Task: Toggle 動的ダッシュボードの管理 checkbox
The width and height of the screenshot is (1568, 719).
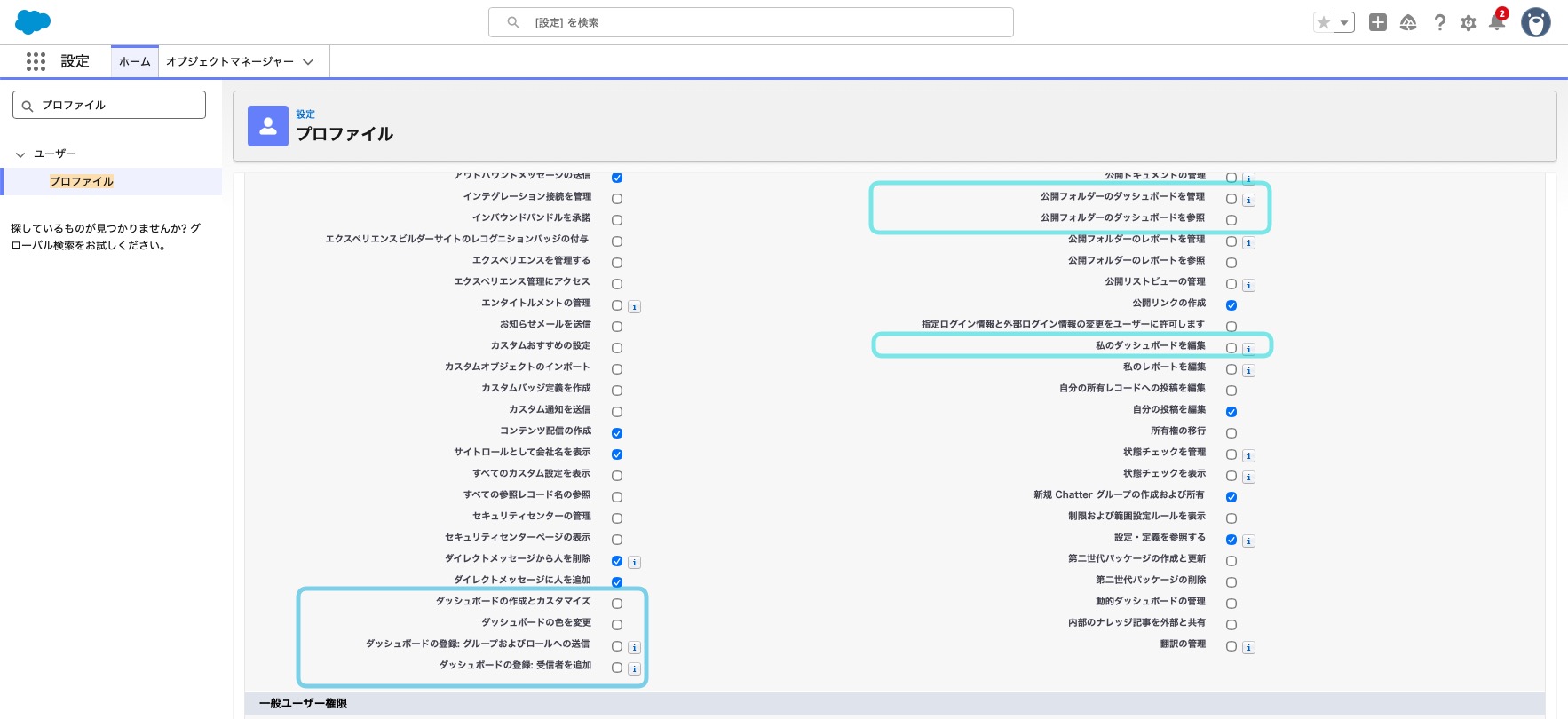Action: [1231, 604]
